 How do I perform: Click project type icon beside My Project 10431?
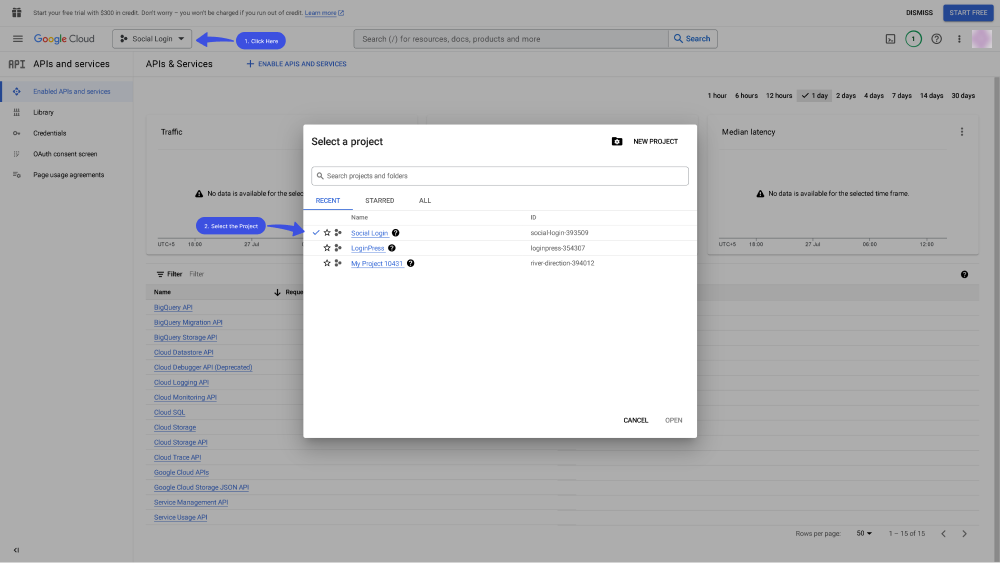coord(338,263)
